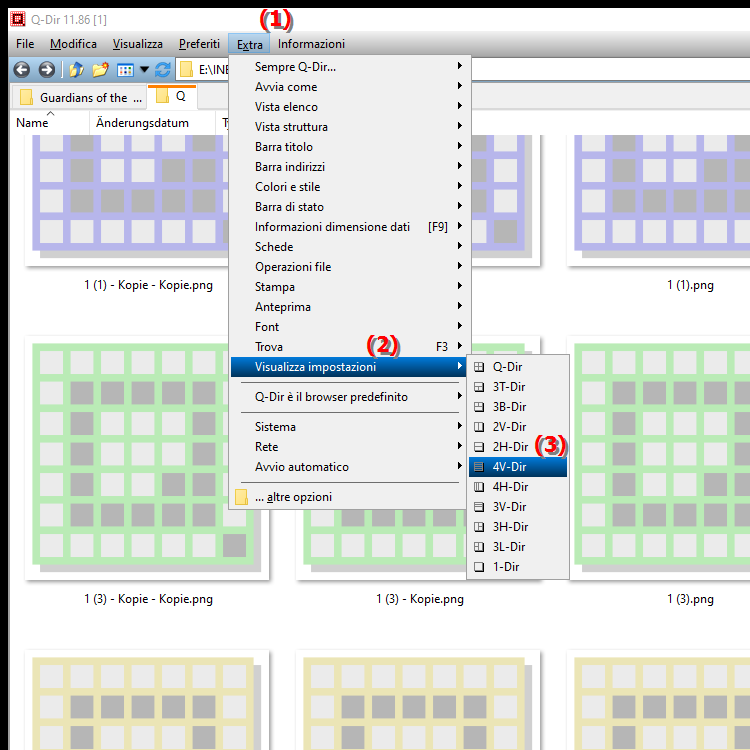750x750 pixels.
Task: Click the Q-Dir application icon in title bar
Action: tap(18, 19)
